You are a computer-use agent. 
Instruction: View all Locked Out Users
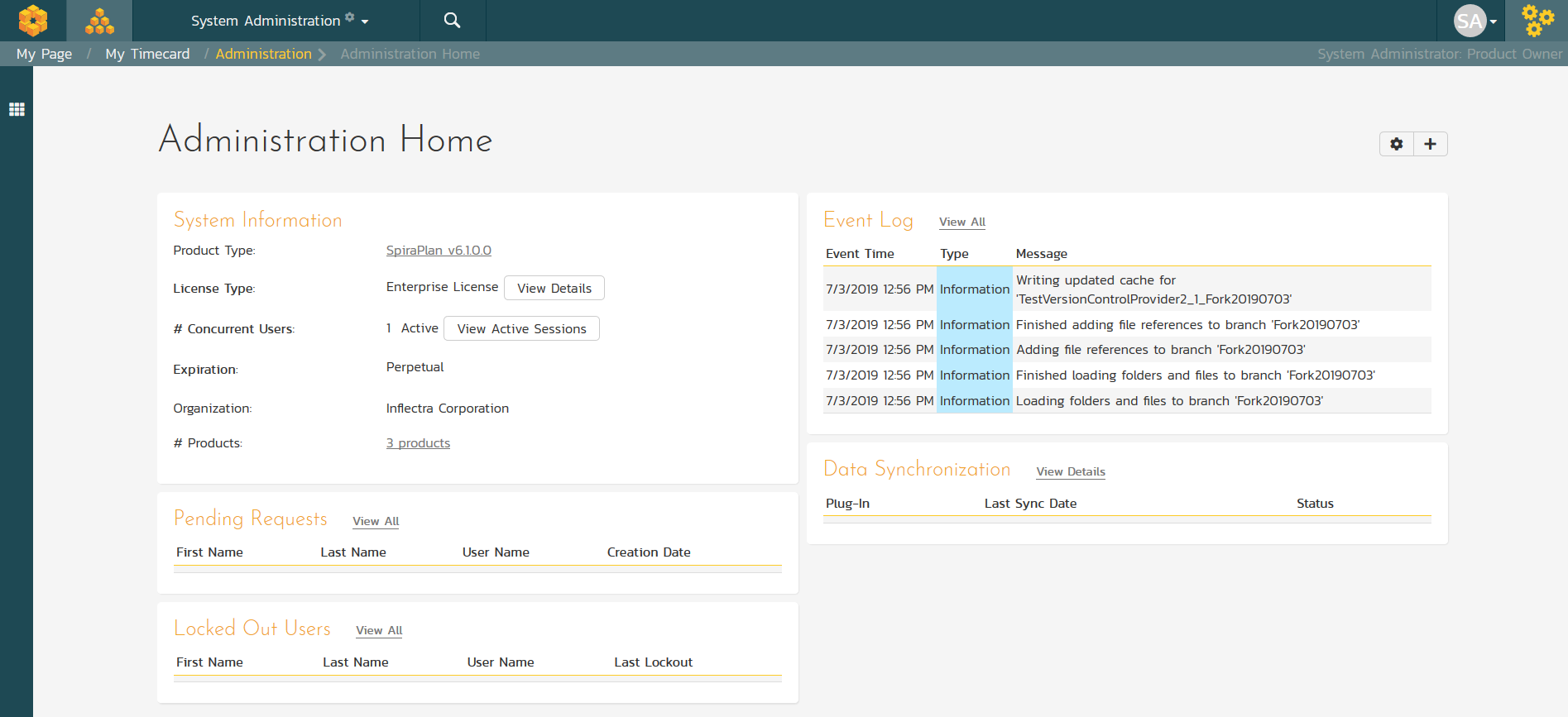coord(379,630)
